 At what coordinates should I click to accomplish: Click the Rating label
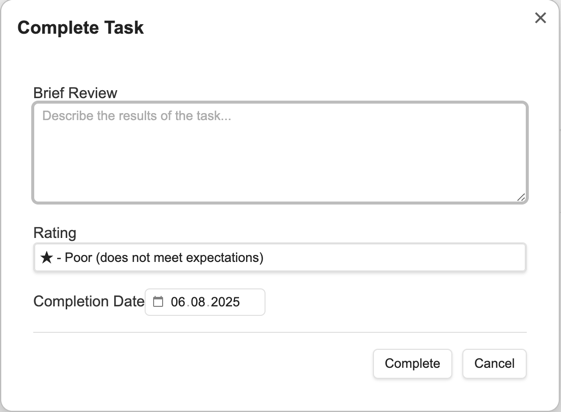pos(55,233)
